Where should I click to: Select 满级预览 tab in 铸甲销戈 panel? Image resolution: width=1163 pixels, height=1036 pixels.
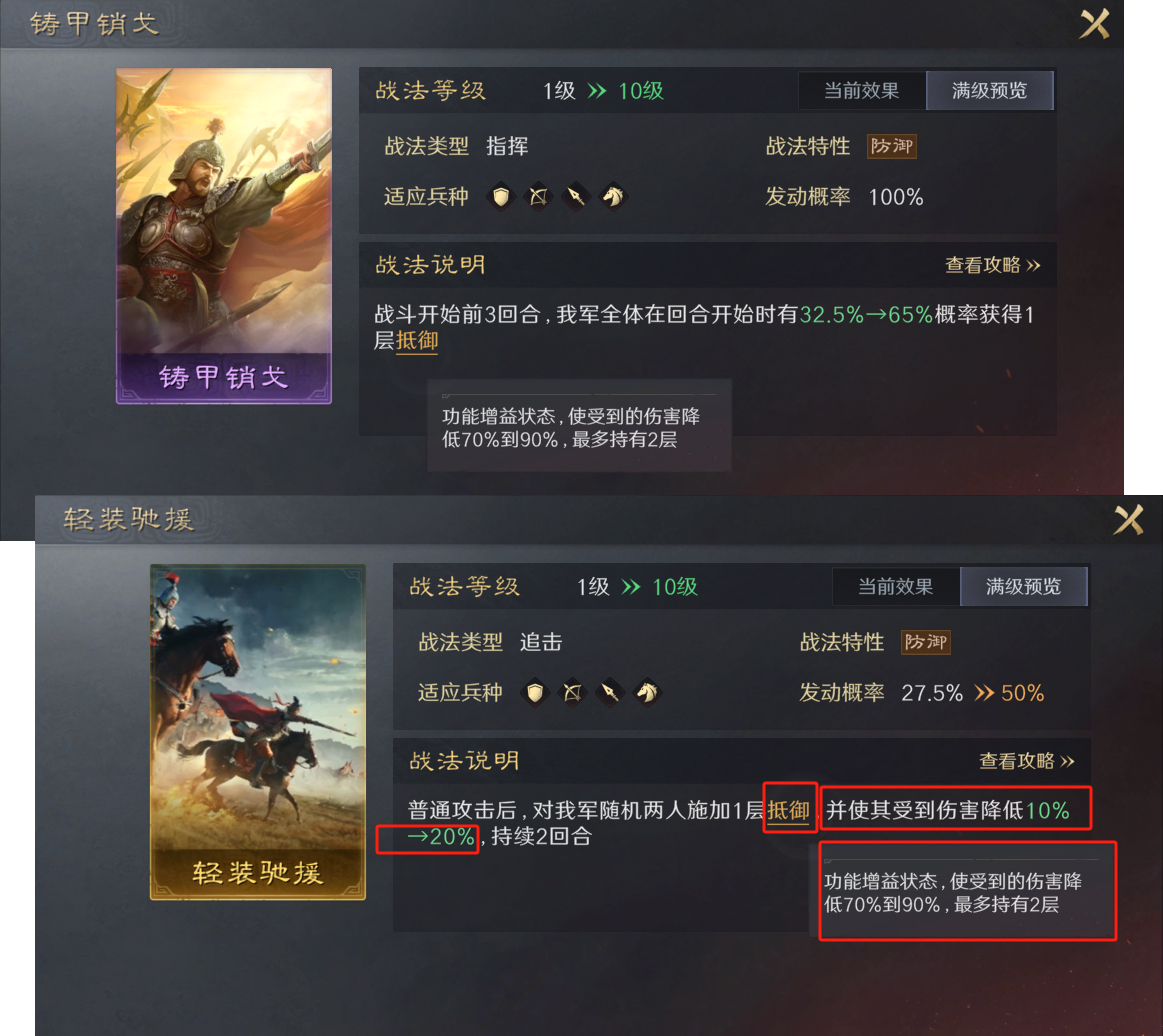click(x=989, y=90)
